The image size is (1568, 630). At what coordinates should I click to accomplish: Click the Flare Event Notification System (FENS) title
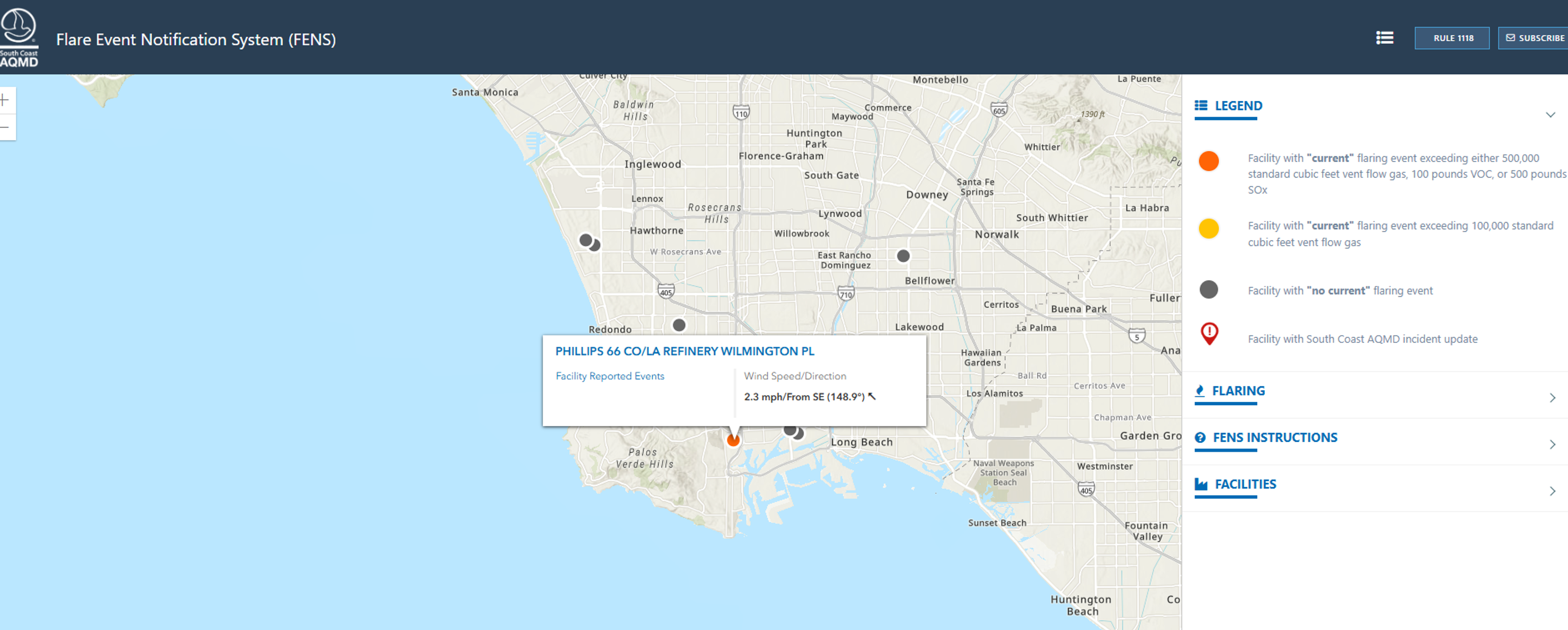[x=196, y=40]
